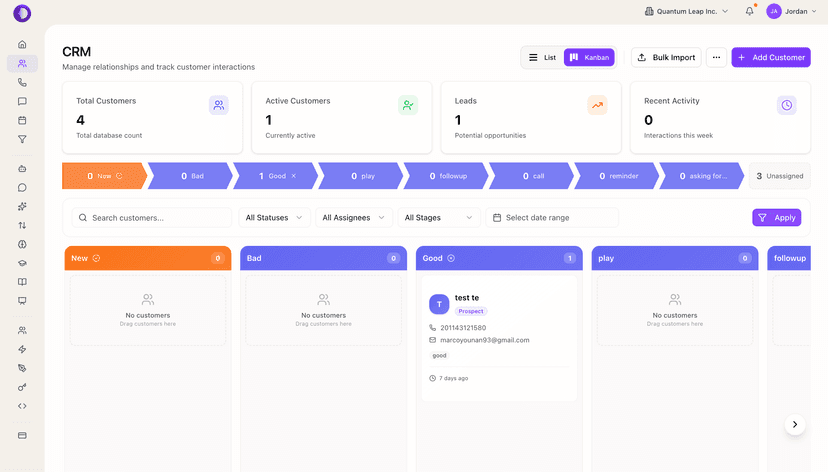Focus the Search customers field
Image resolution: width=828 pixels, height=472 pixels.
click(152, 218)
